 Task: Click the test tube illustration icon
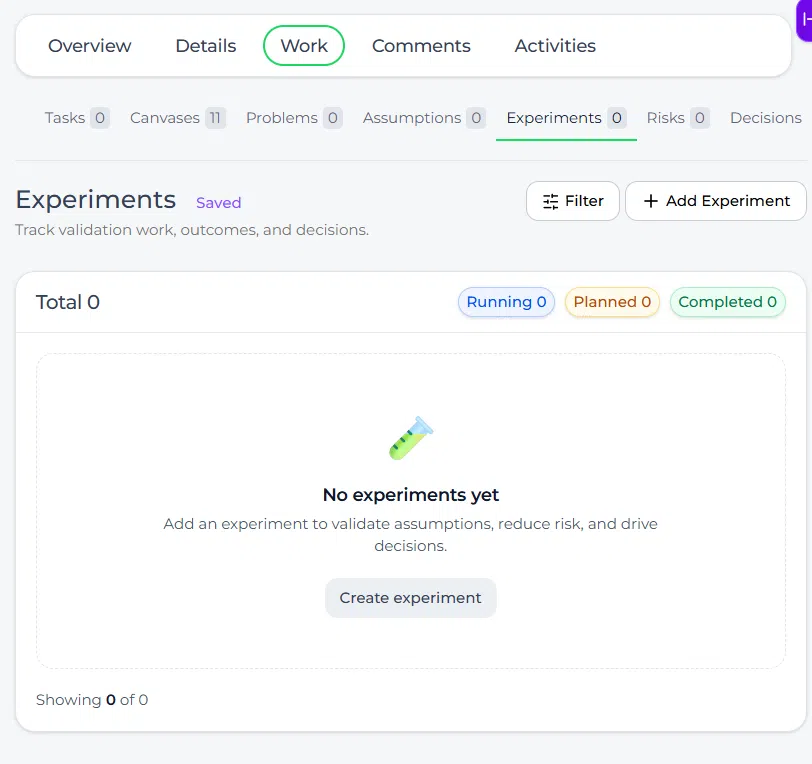tap(411, 438)
